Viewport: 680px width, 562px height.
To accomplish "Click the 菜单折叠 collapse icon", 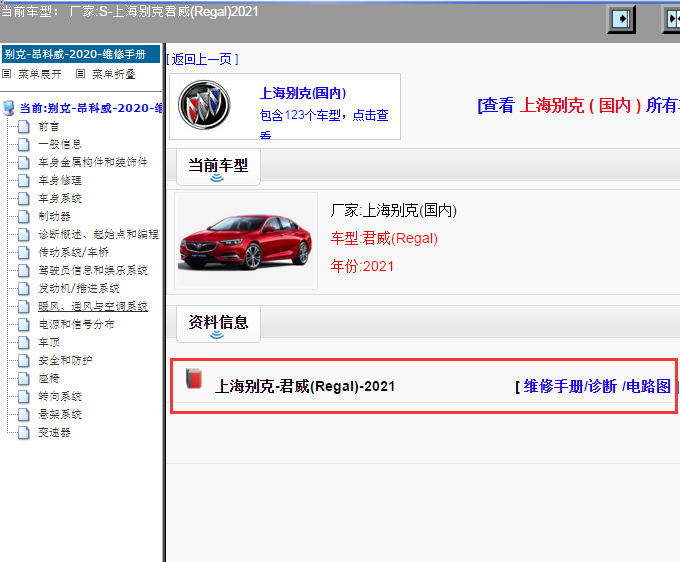I will coord(80,74).
